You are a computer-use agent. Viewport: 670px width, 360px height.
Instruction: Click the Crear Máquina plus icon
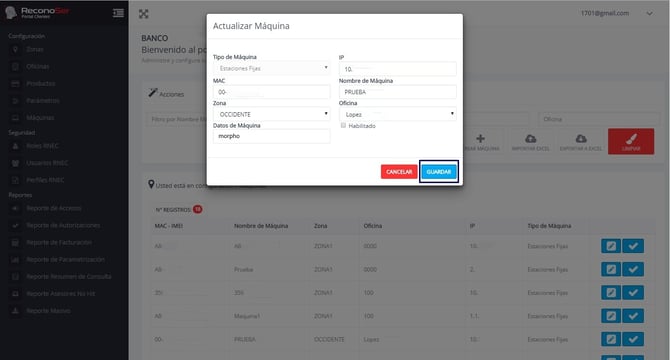click(x=481, y=138)
